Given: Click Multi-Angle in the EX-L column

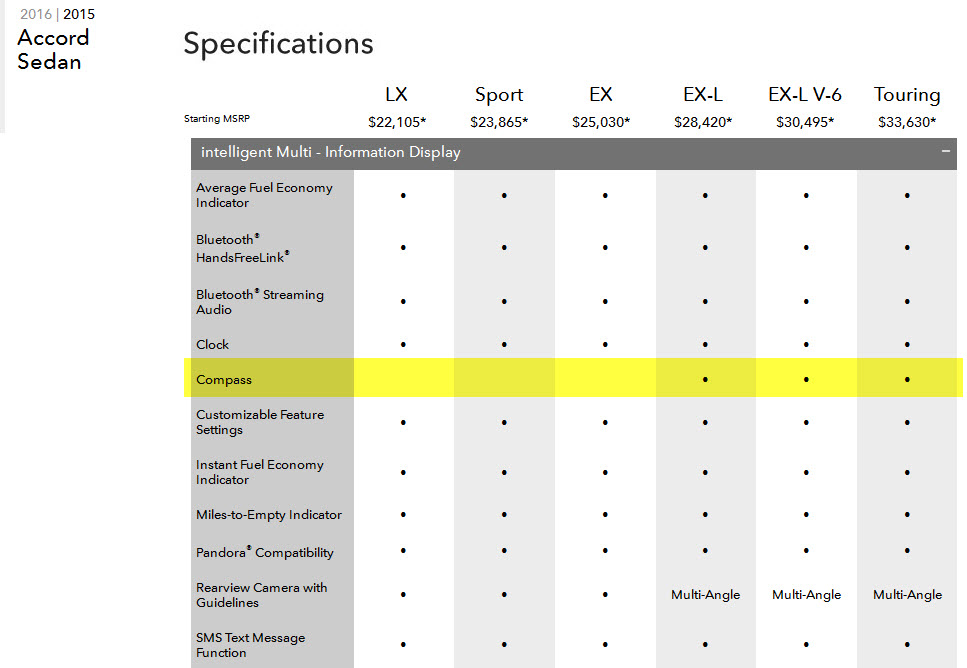Looking at the screenshot, I should [705, 595].
